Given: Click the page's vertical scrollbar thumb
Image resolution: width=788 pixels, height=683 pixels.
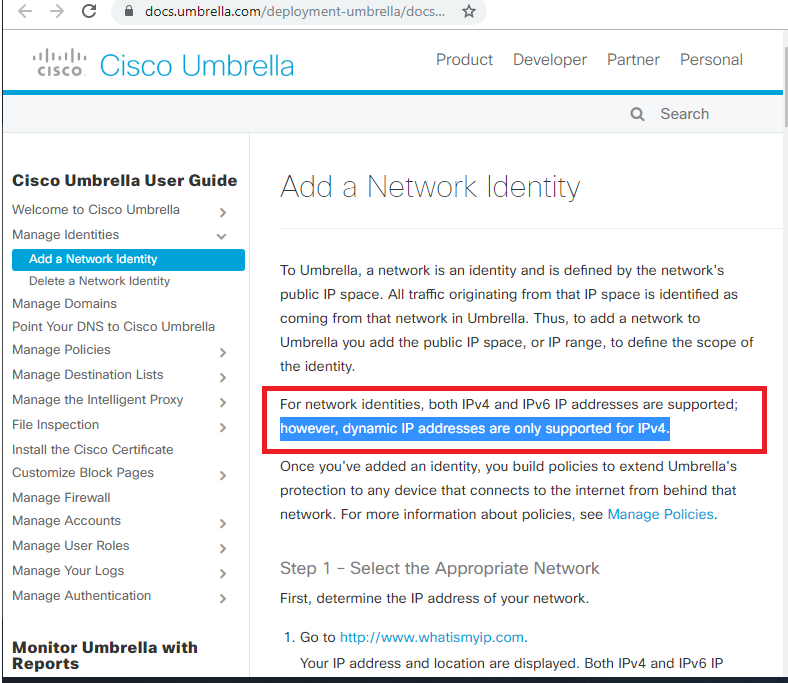Looking at the screenshot, I should 785,86.
